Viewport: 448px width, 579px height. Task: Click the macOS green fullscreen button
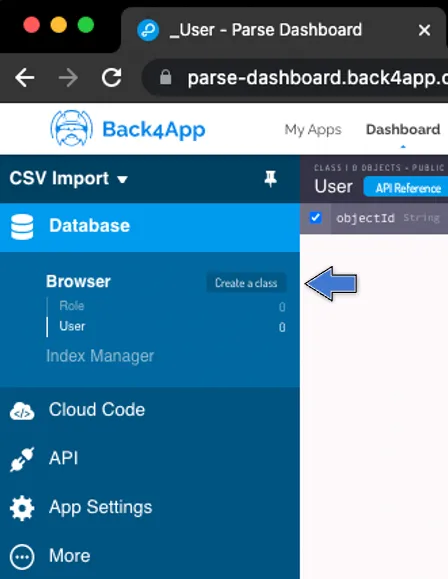[86, 25]
